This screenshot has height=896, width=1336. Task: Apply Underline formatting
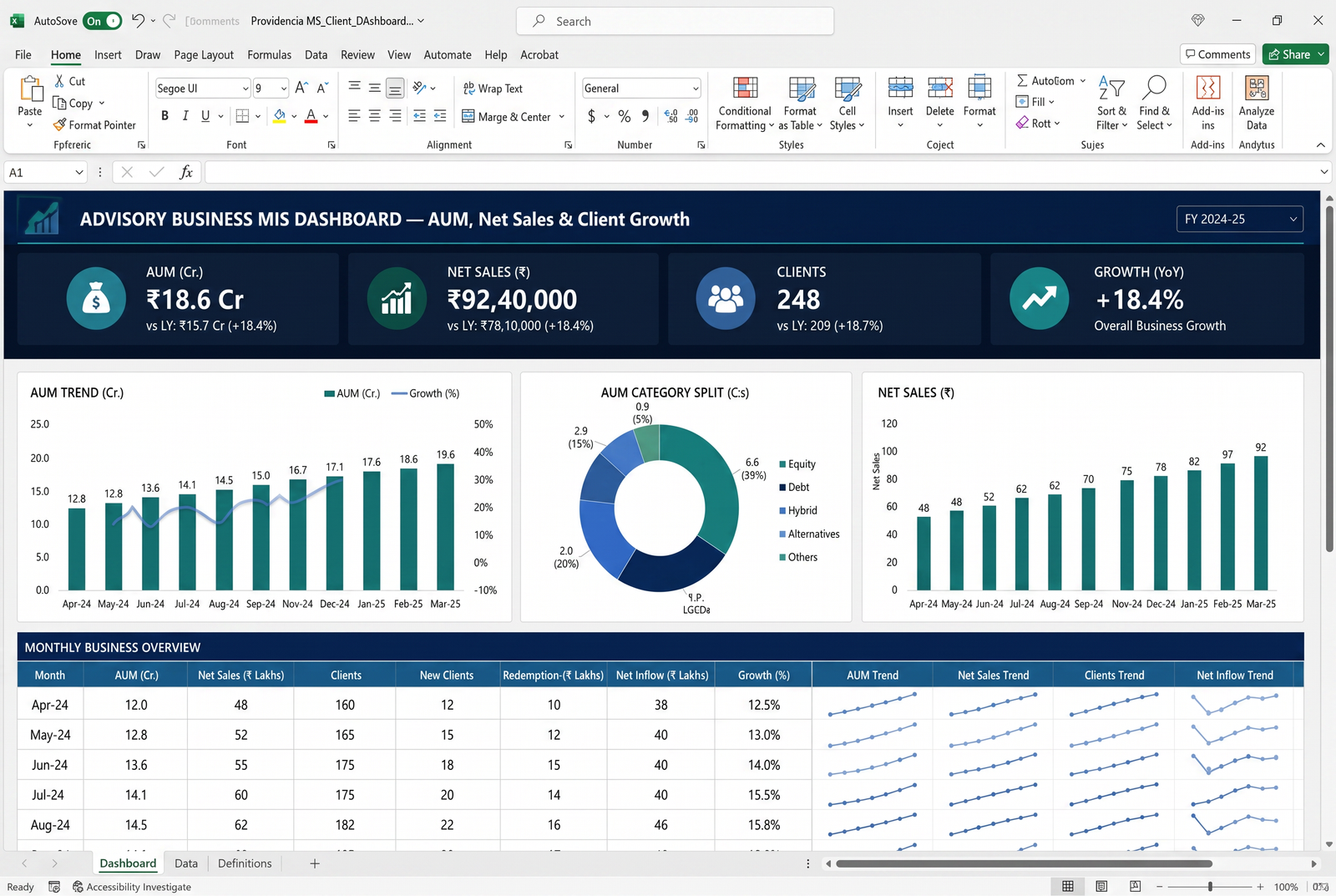pos(205,116)
